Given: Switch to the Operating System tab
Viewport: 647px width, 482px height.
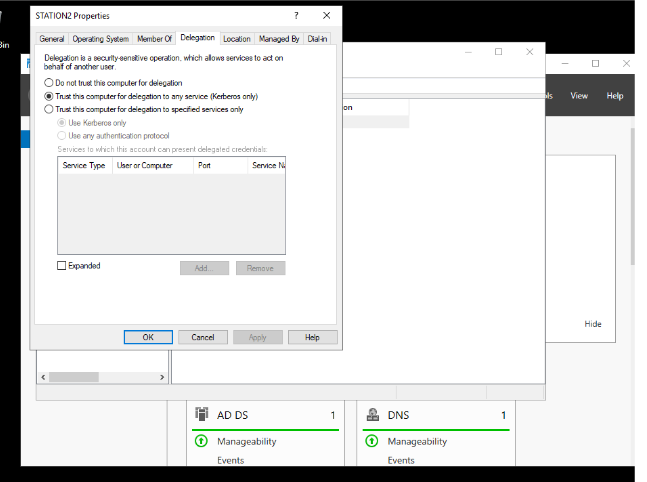Looking at the screenshot, I should 101,39.
